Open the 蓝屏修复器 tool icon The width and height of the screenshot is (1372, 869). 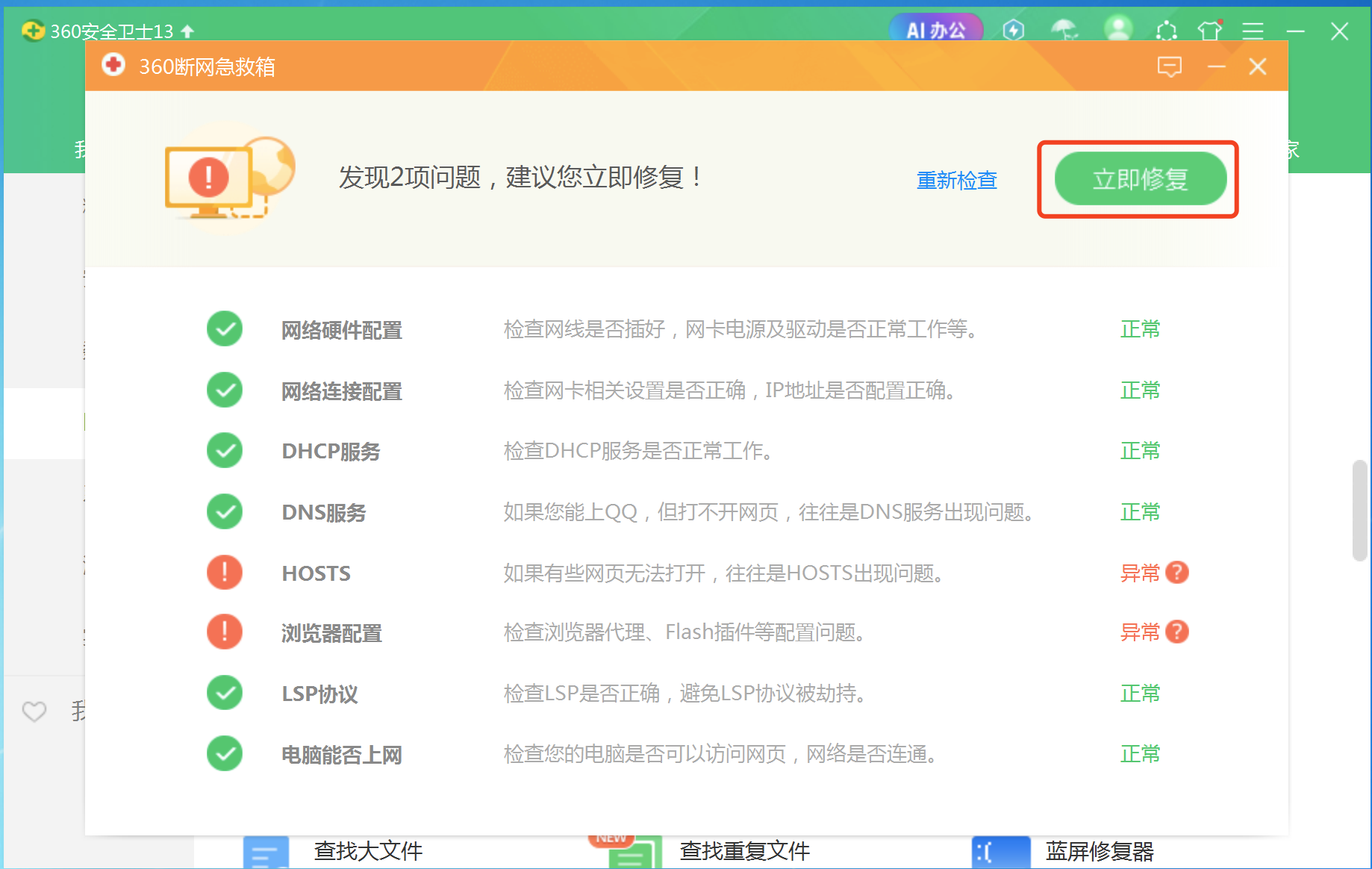click(x=1001, y=853)
